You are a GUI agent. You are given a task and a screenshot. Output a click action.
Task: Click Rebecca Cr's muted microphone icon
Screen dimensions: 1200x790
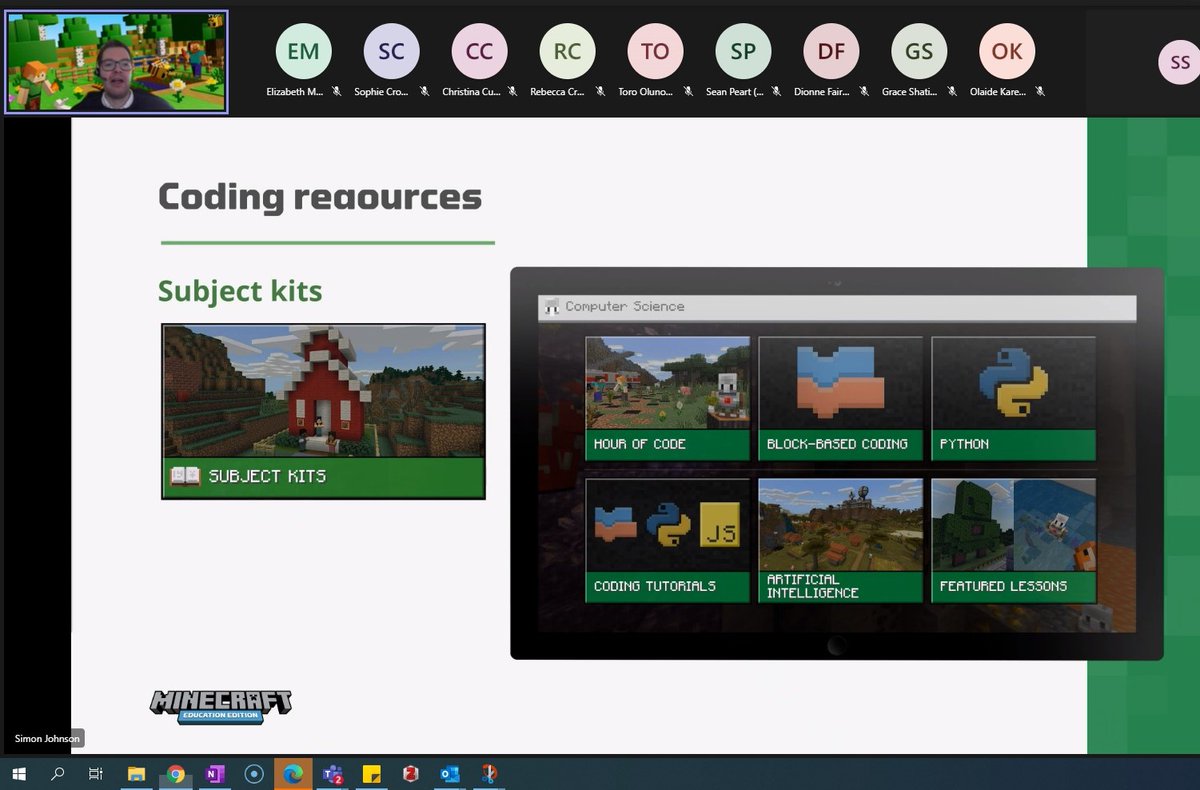(x=600, y=91)
